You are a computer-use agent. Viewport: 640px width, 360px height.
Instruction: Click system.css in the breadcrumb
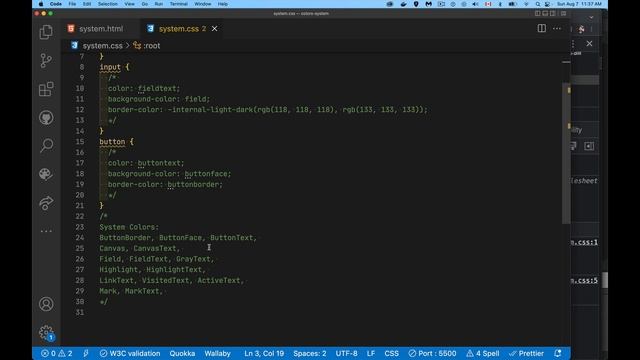102,46
